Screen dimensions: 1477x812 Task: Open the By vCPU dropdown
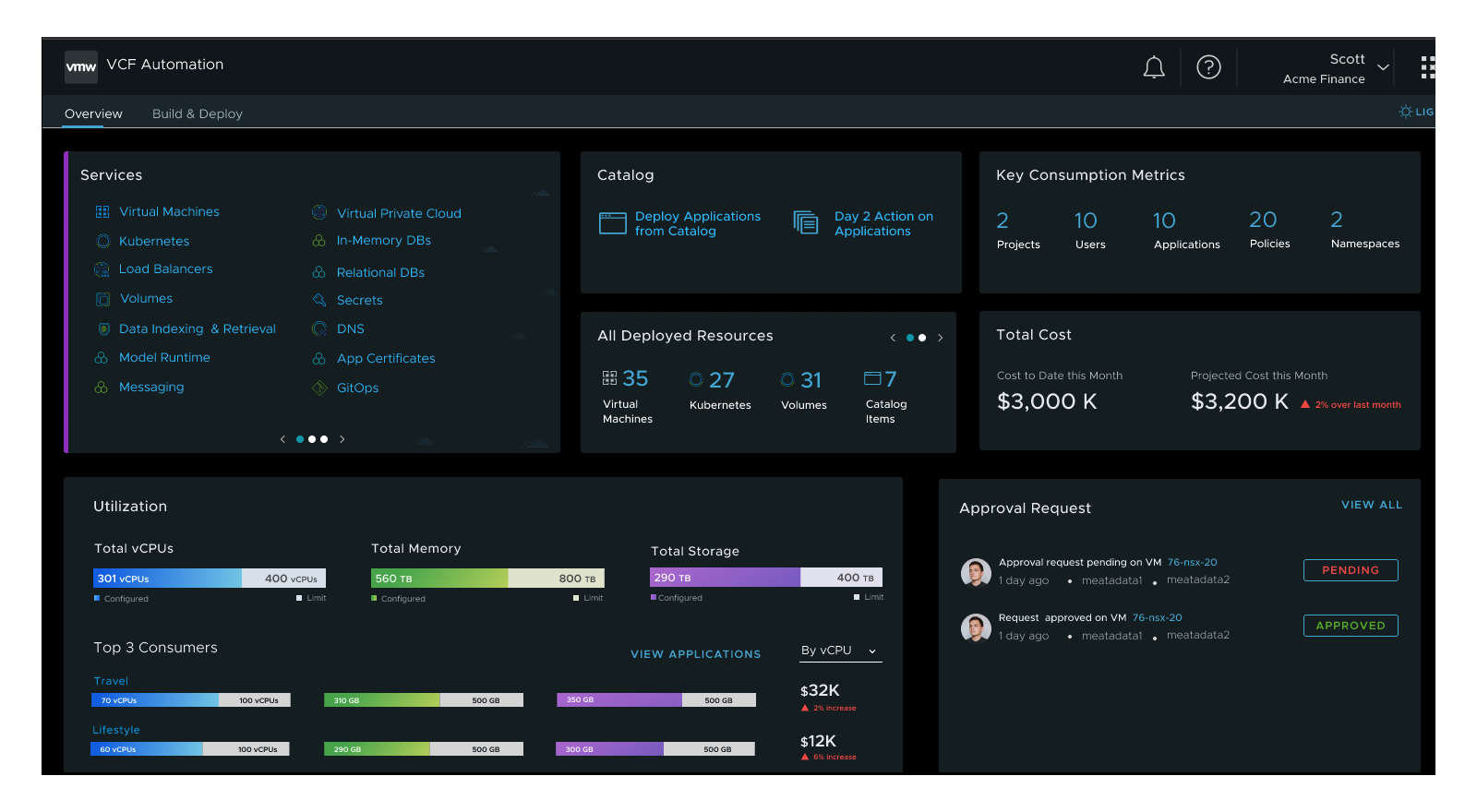point(839,651)
